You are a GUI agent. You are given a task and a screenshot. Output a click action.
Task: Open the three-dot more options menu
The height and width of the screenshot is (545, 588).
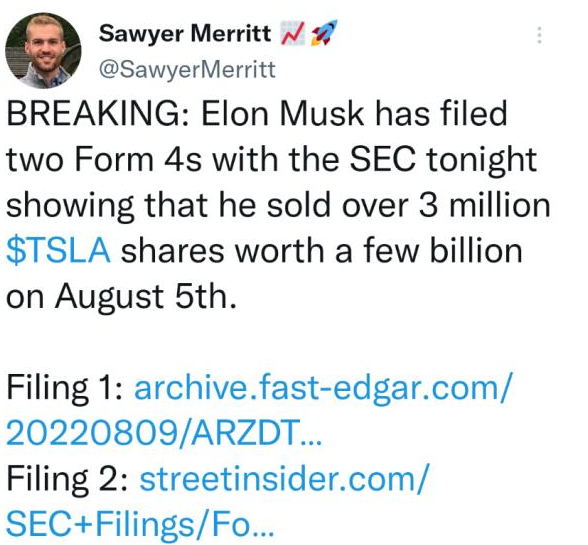[539, 35]
